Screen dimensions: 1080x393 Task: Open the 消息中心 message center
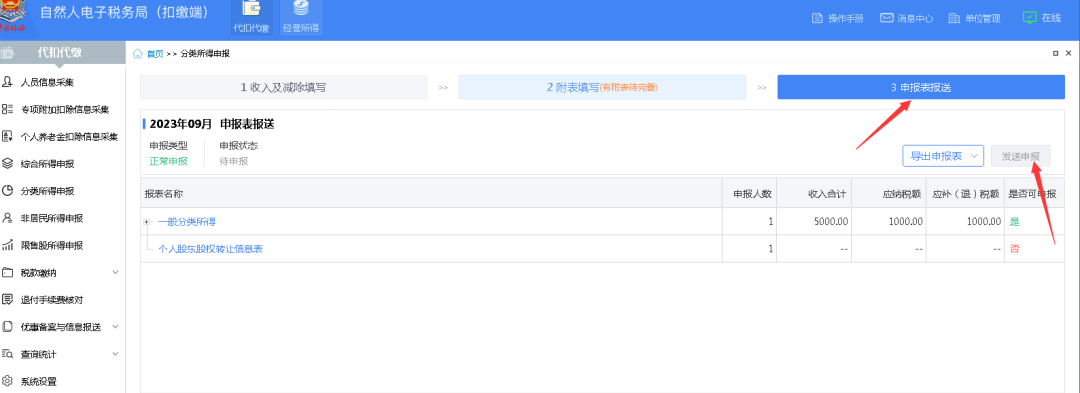click(x=906, y=19)
